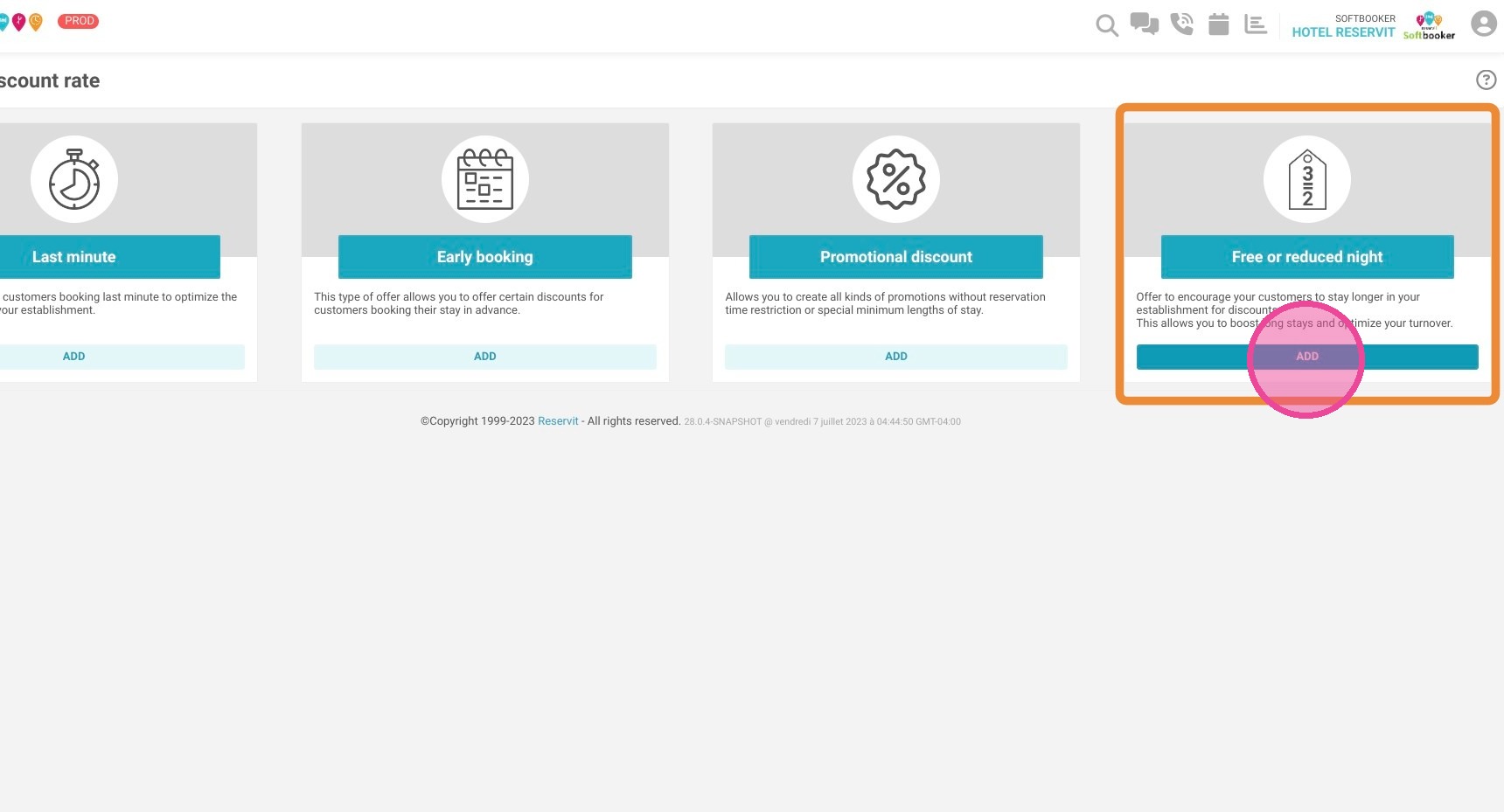Open the reports chart icon
Viewport: 1504px width, 812px height.
pos(1256,24)
